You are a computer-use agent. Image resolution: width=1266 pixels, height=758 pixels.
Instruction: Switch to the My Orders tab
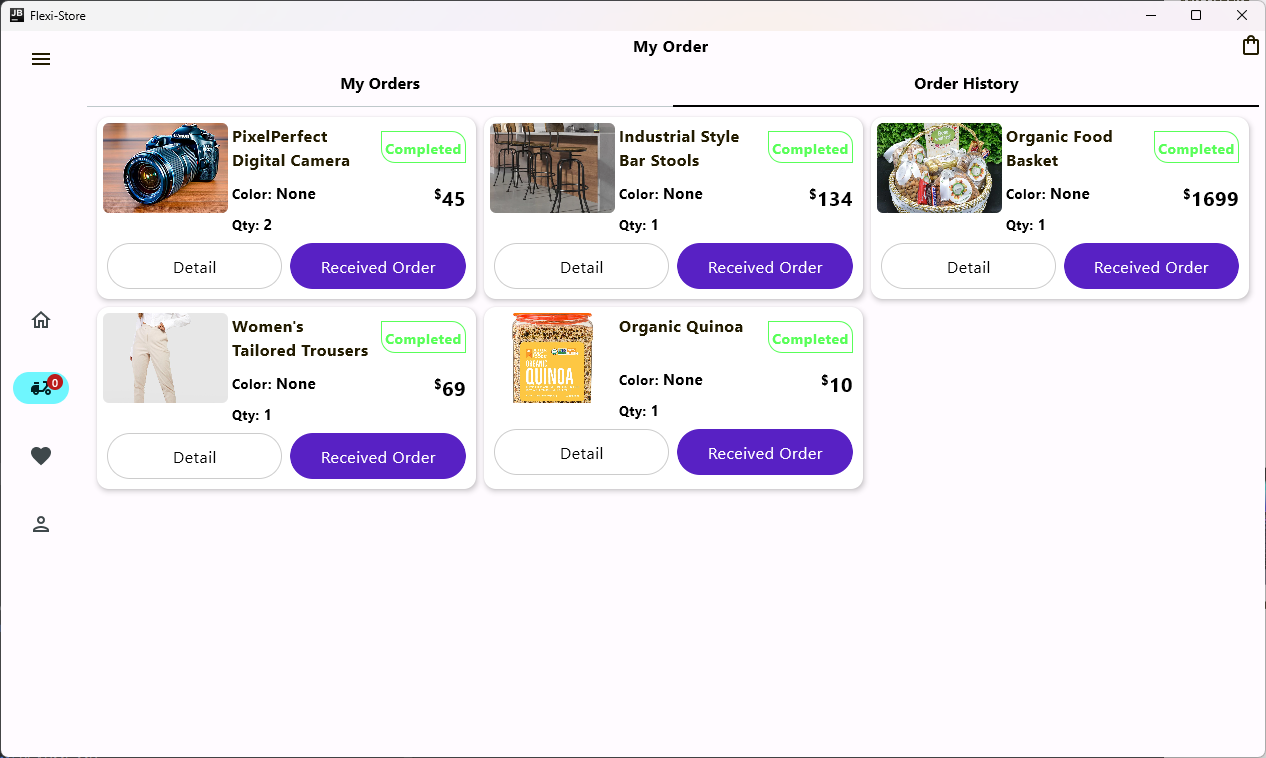click(380, 84)
